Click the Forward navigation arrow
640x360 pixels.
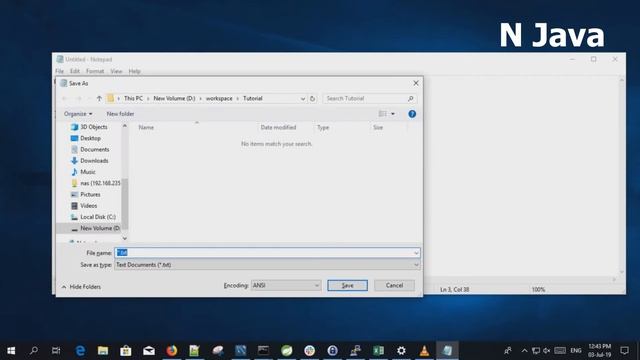[78, 98]
